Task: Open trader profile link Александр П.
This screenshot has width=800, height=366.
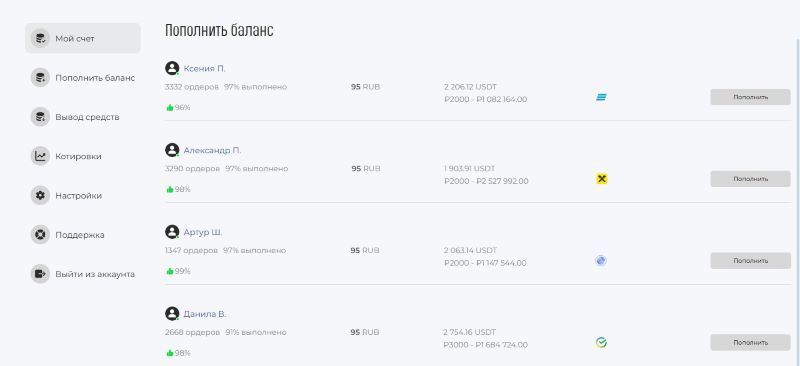Action: click(x=212, y=151)
